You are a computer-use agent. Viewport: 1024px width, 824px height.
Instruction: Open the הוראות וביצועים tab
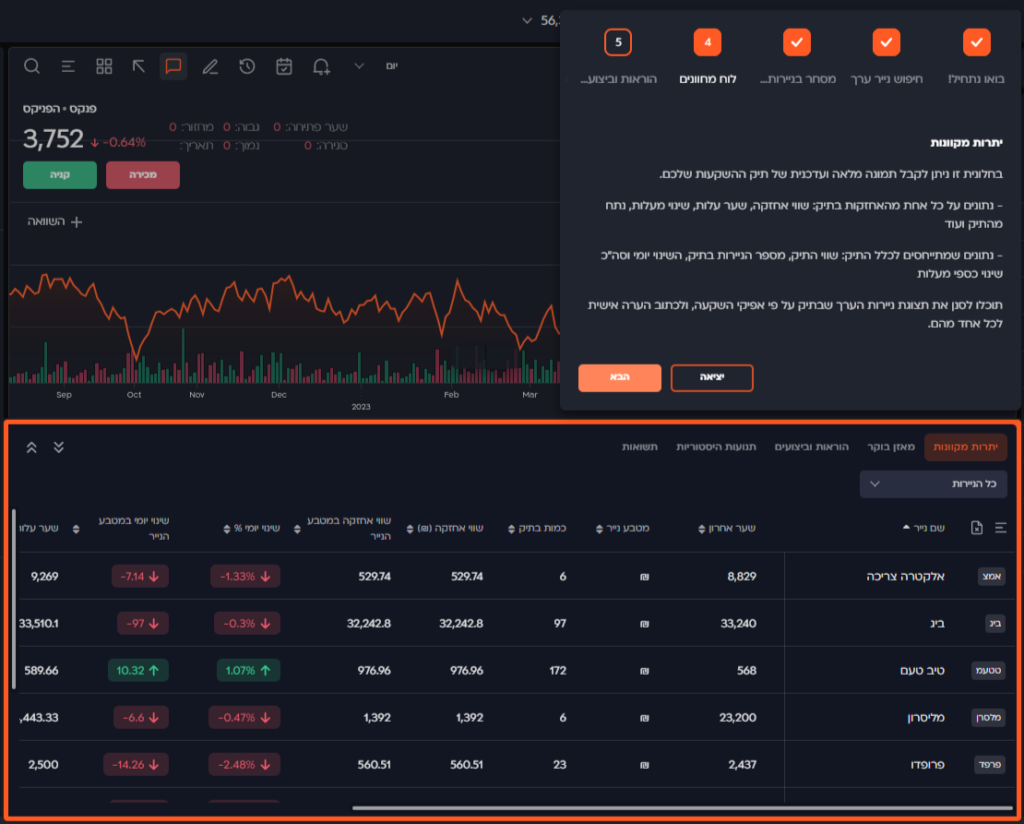811,447
